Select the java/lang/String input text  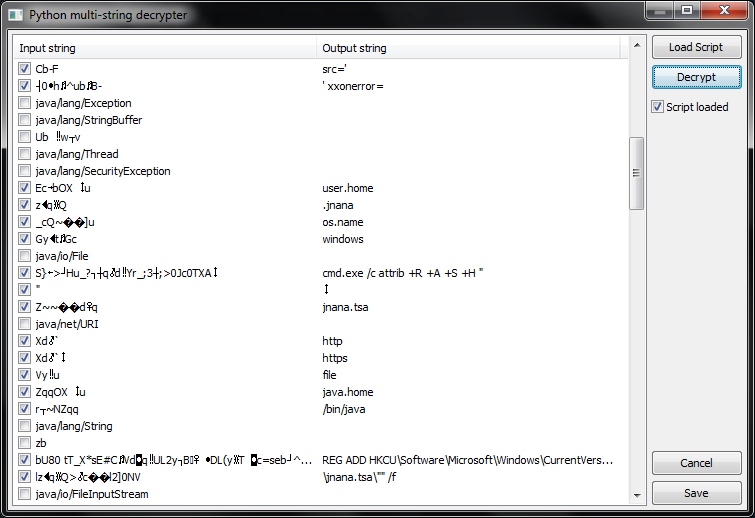[74, 426]
